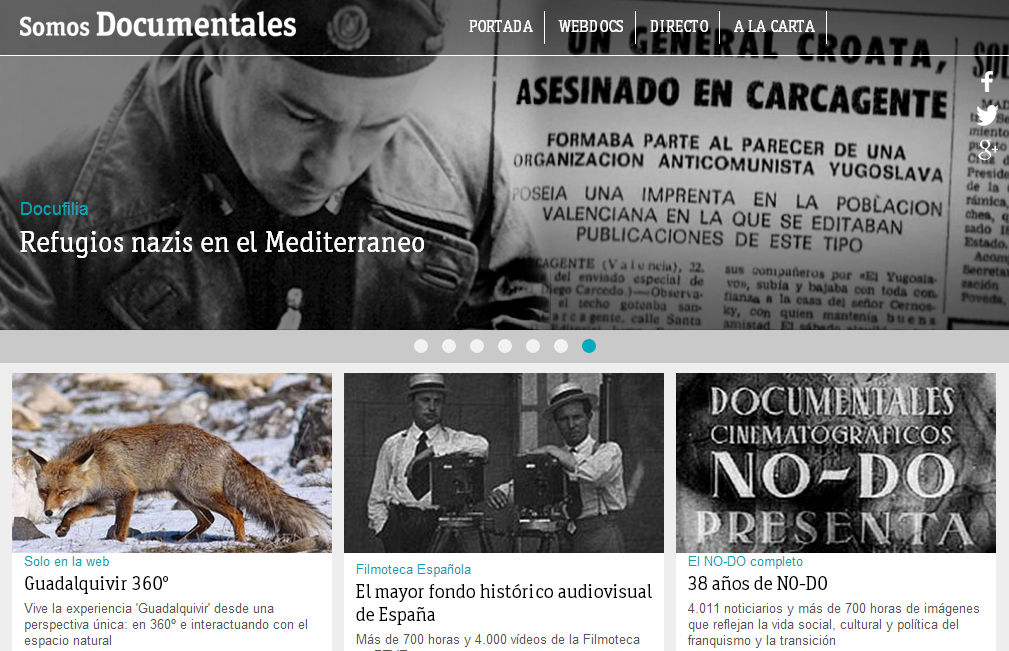Open 'Refugios nazis en el Mediterraneo' headline
The image size is (1009, 651).
pyautogui.click(x=222, y=242)
